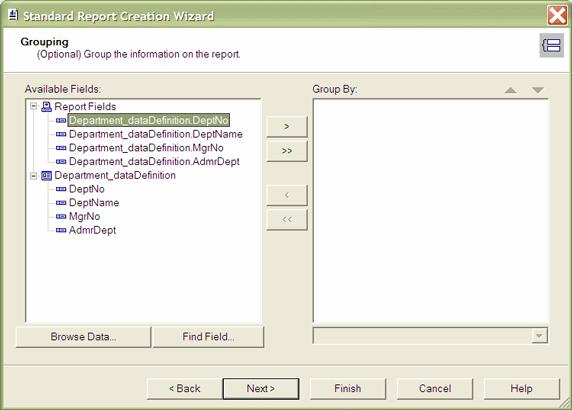Select DeptName under the Department_dataDefinition table

94,203
